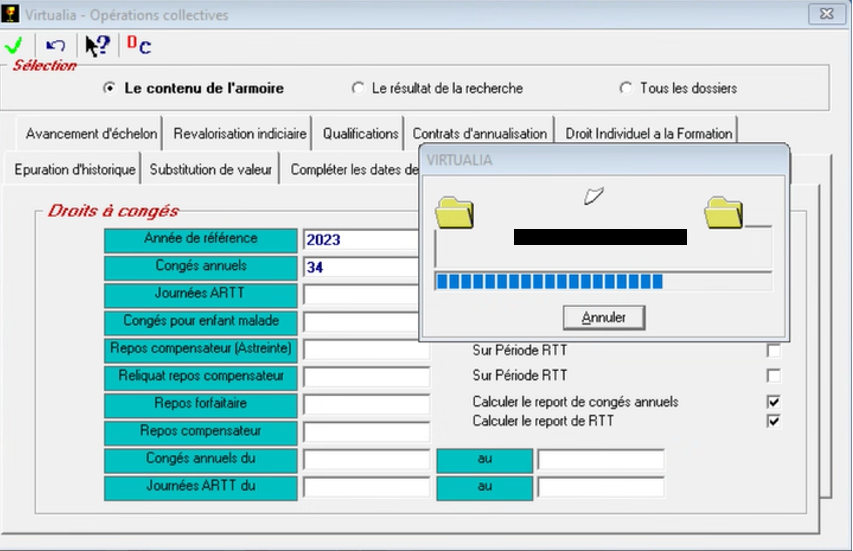
Task: Toggle "Calculer le report de RTT" checkbox
Action: 773,421
